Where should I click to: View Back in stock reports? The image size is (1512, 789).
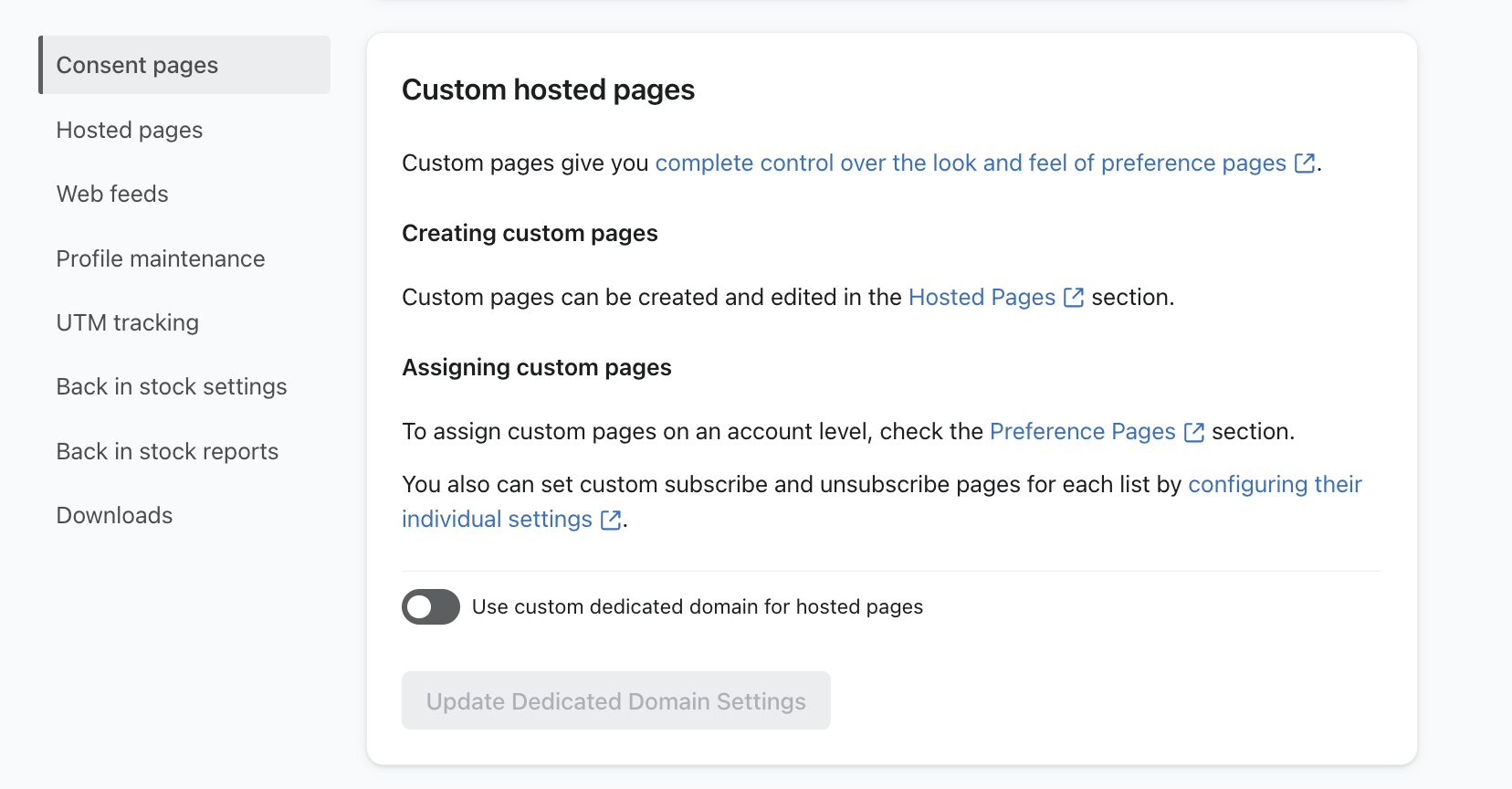(167, 451)
